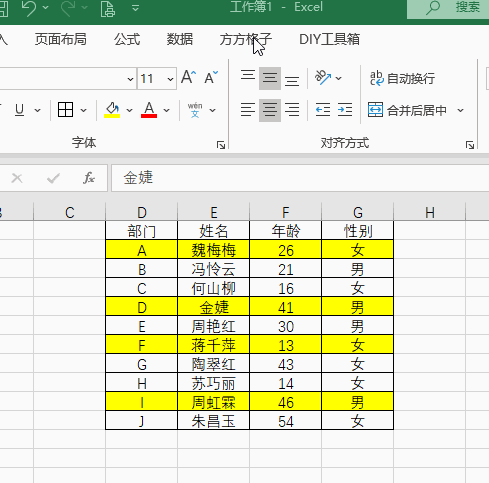Expand 合并后居中 options arrow
The width and height of the screenshot is (489, 483).
tap(460, 110)
